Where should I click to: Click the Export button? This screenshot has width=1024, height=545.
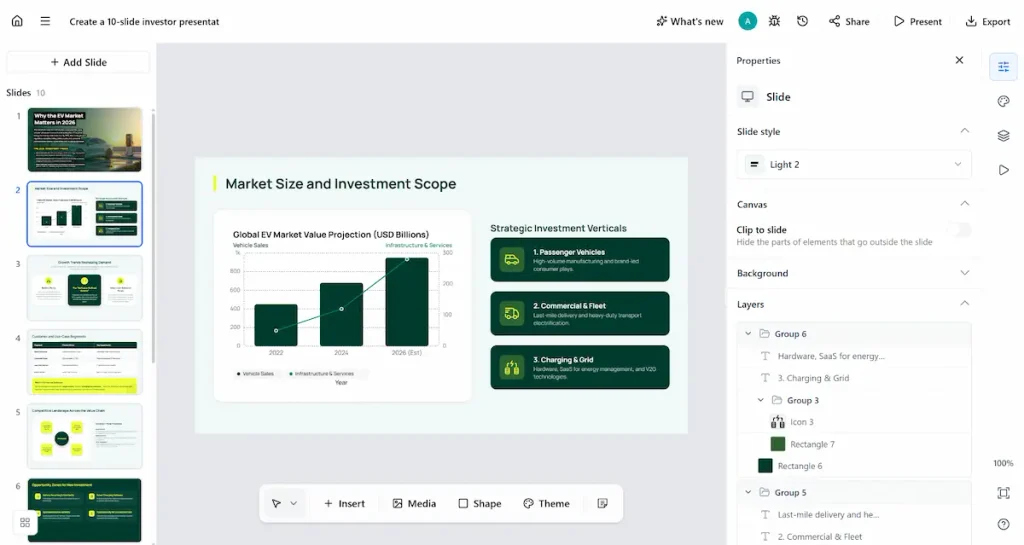pos(988,22)
